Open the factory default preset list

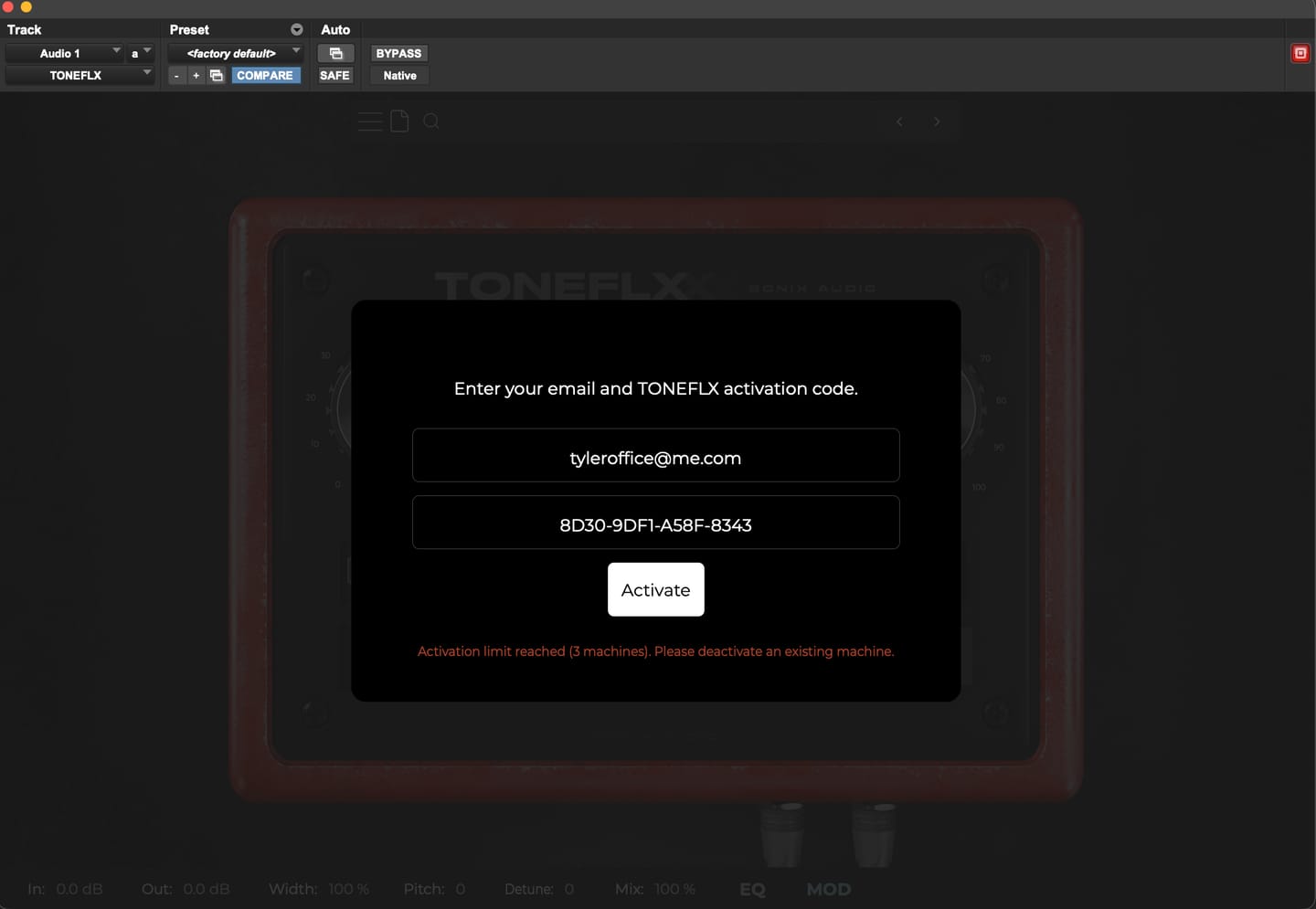(x=236, y=53)
